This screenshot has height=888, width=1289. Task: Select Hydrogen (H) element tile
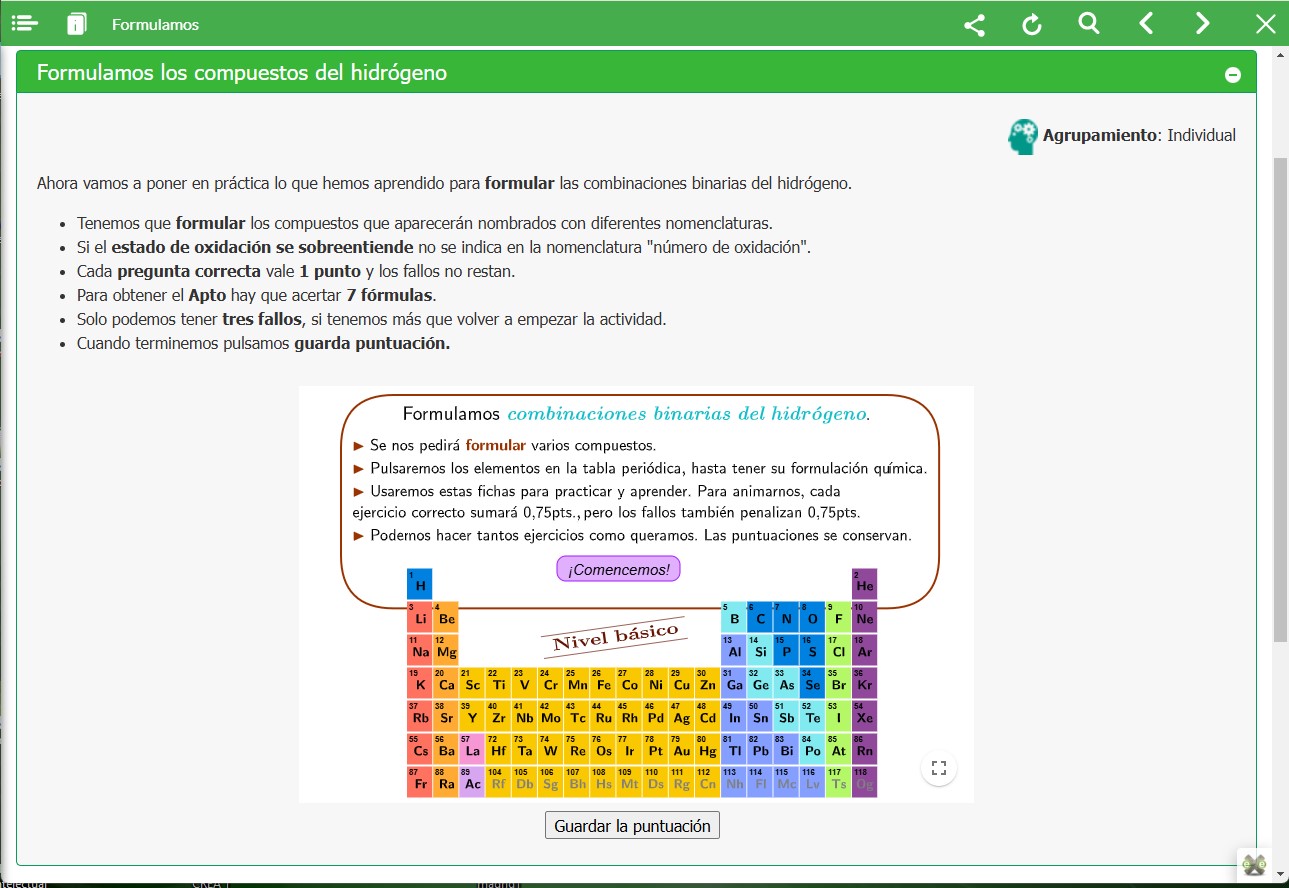coord(420,584)
